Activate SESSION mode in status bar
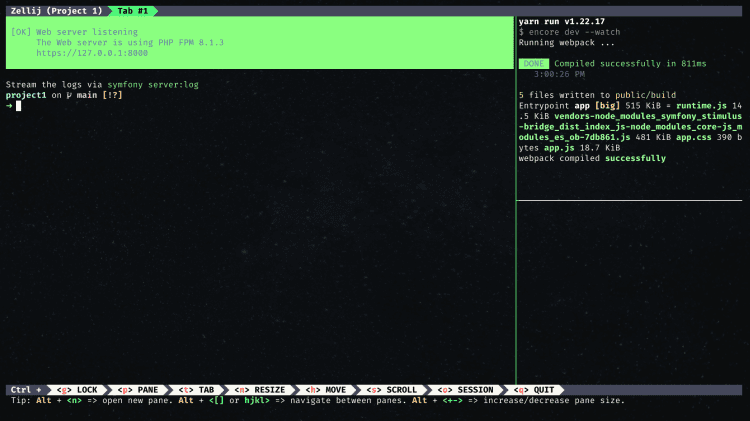750x421 pixels. 465,390
